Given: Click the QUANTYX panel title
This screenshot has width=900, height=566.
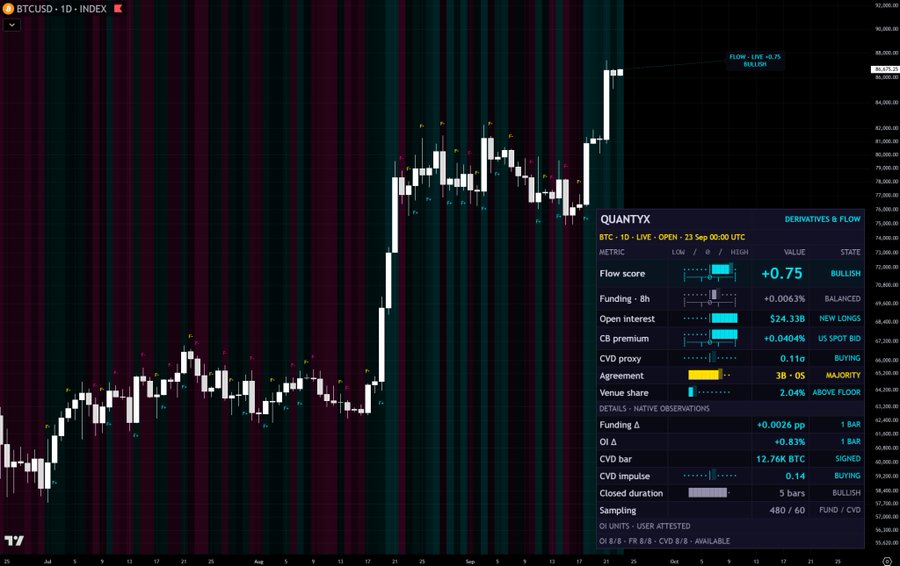Looking at the screenshot, I should (x=625, y=219).
